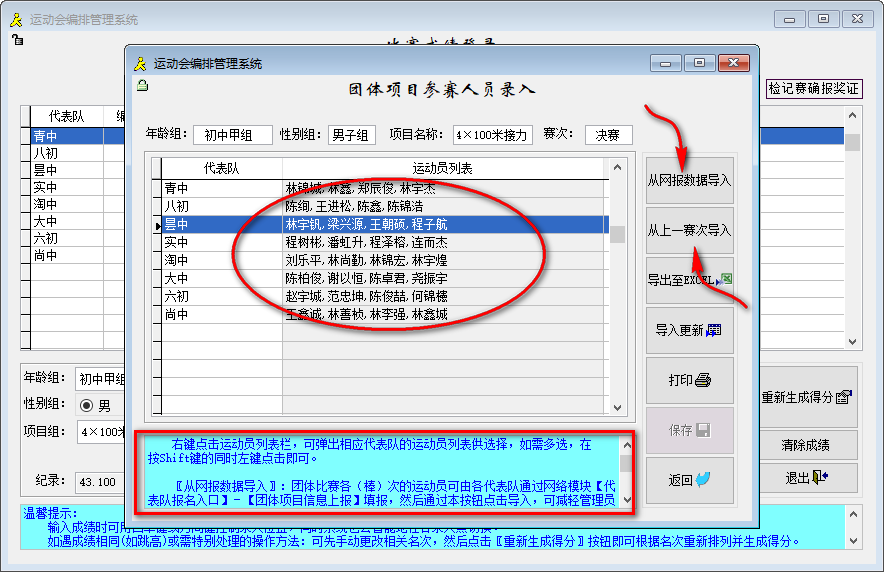884x572 pixels.
Task: Click Clear Results (清除成绩) button
Action: click(805, 445)
